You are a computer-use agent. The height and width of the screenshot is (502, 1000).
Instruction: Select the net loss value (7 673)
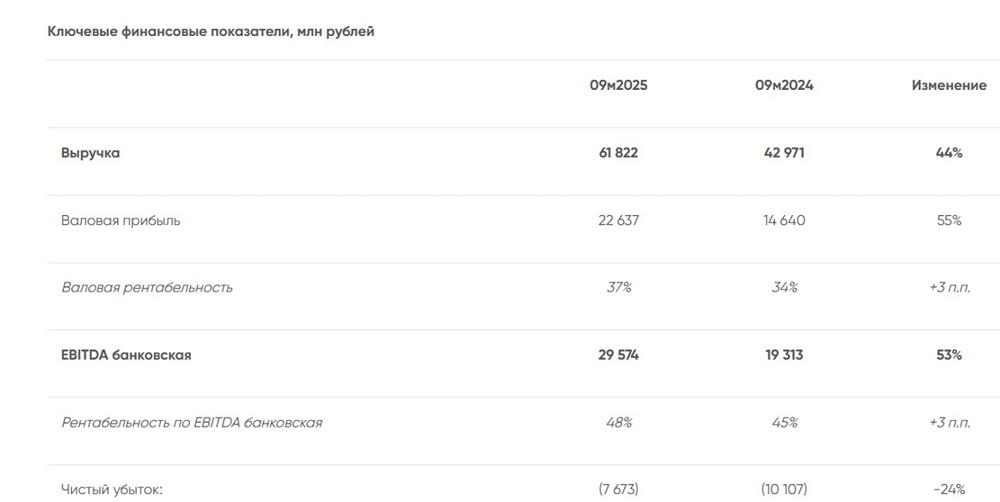click(x=618, y=489)
